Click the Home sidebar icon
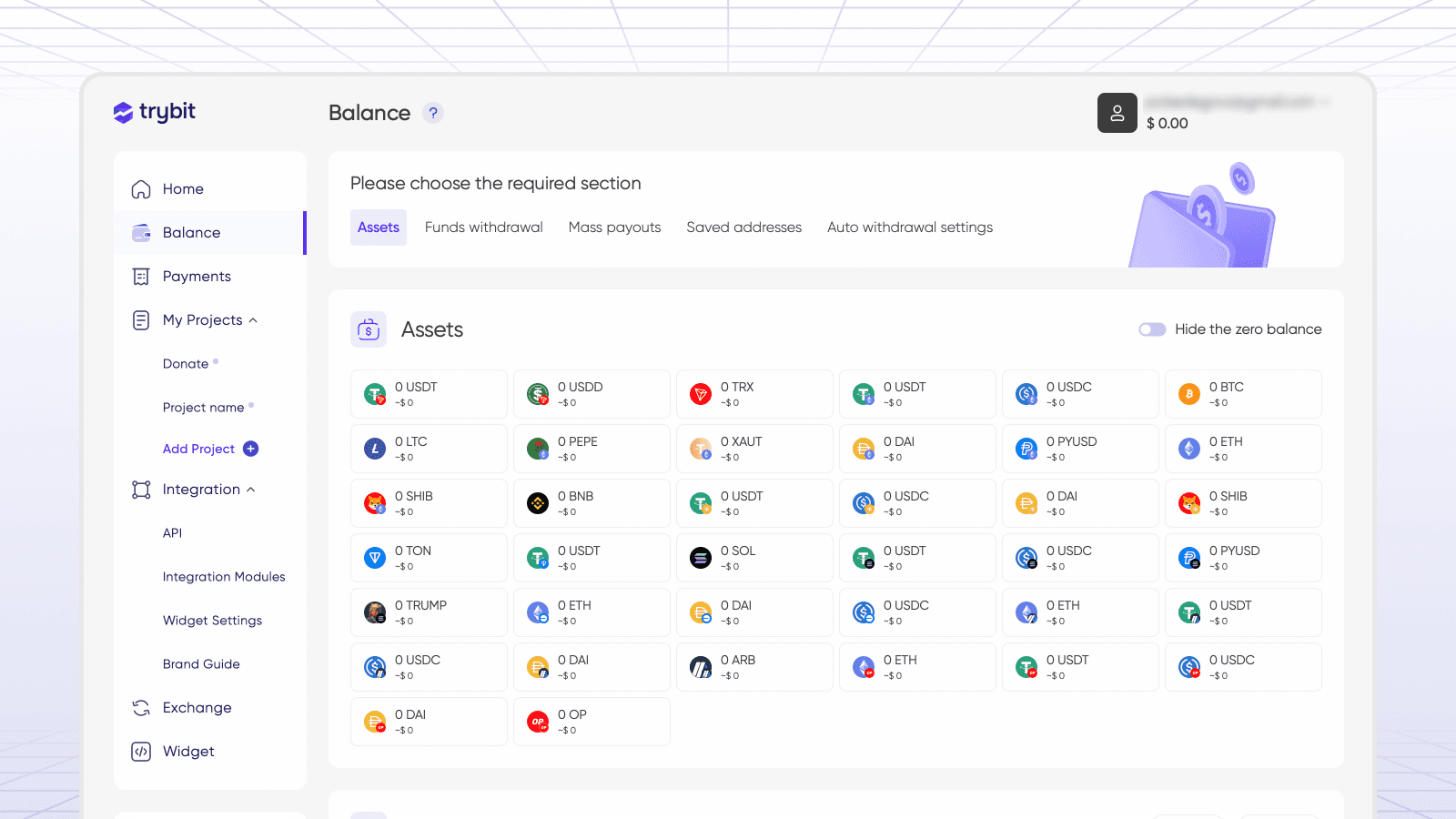The image size is (1456, 819). tap(141, 189)
